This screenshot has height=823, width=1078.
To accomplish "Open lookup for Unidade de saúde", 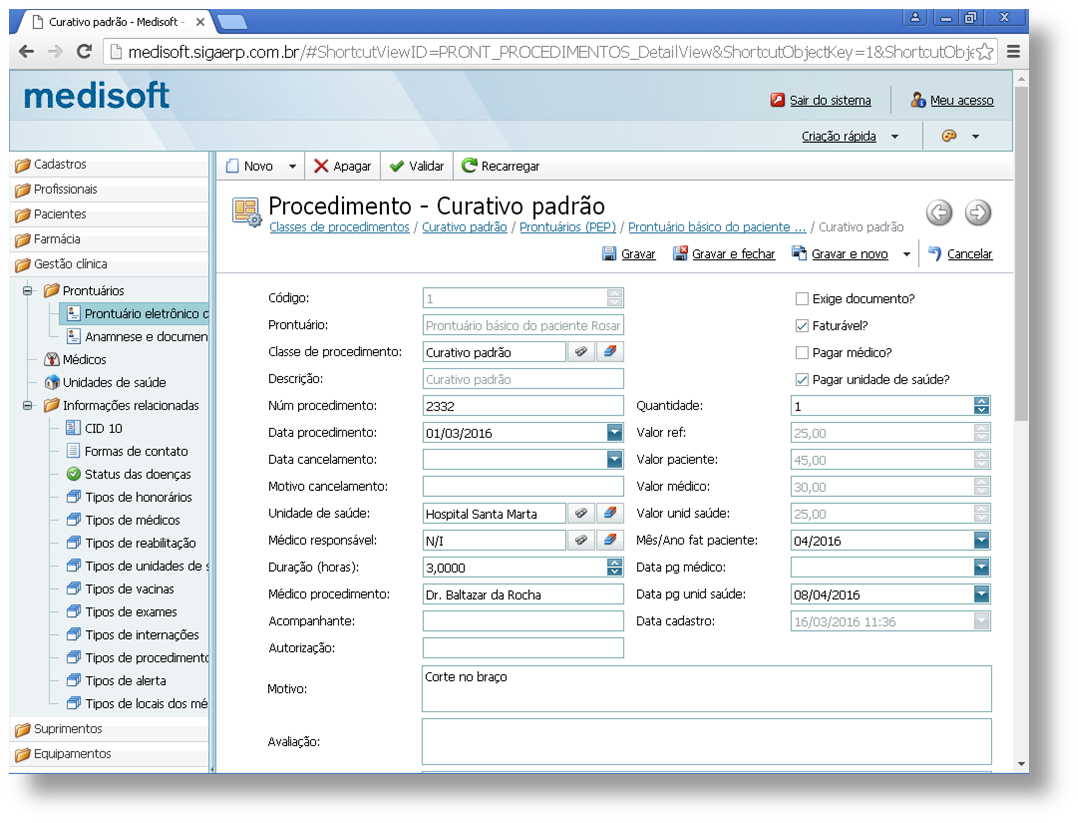I will 581,514.
